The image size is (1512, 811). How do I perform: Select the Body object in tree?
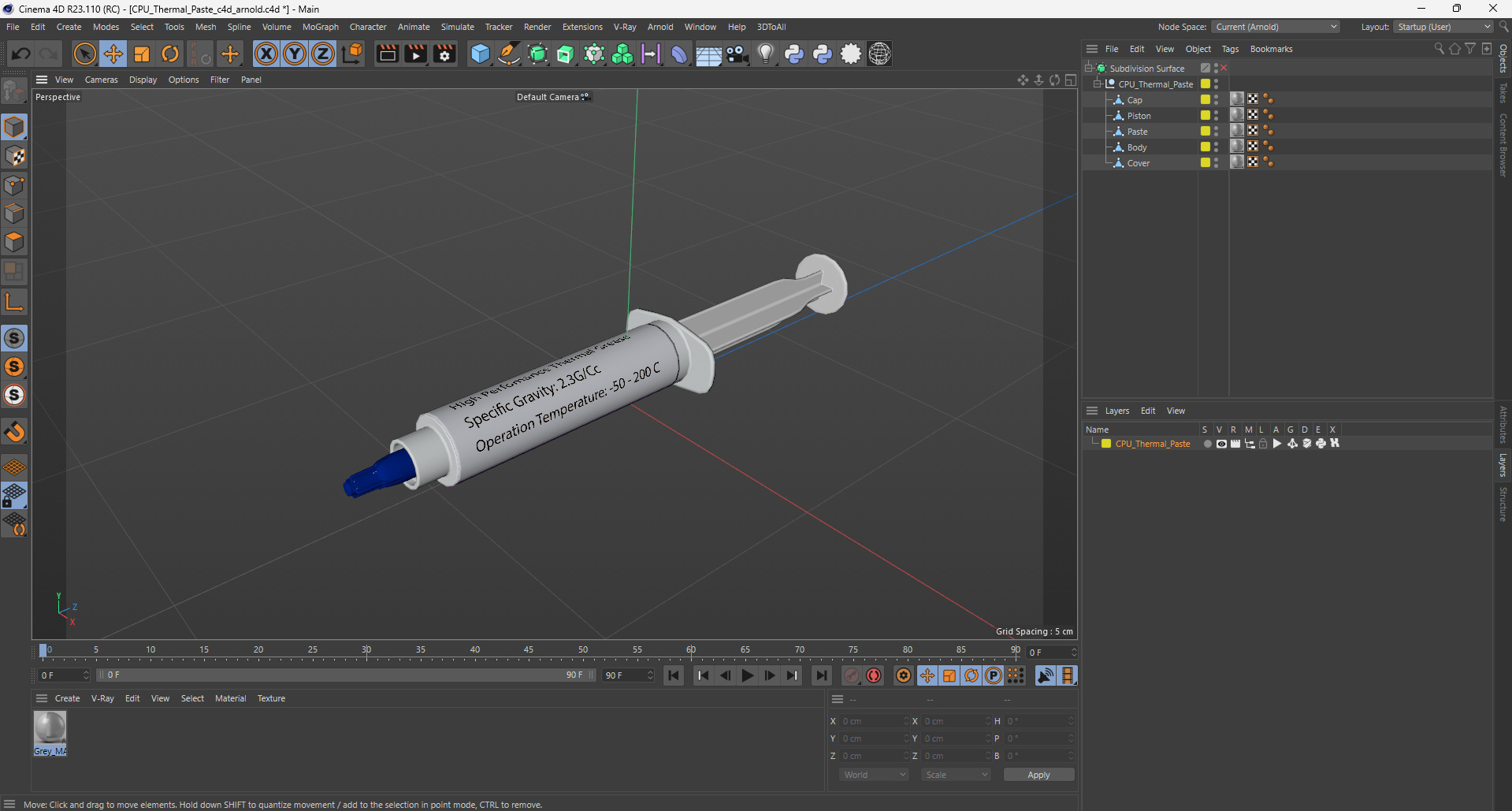tap(1136, 147)
